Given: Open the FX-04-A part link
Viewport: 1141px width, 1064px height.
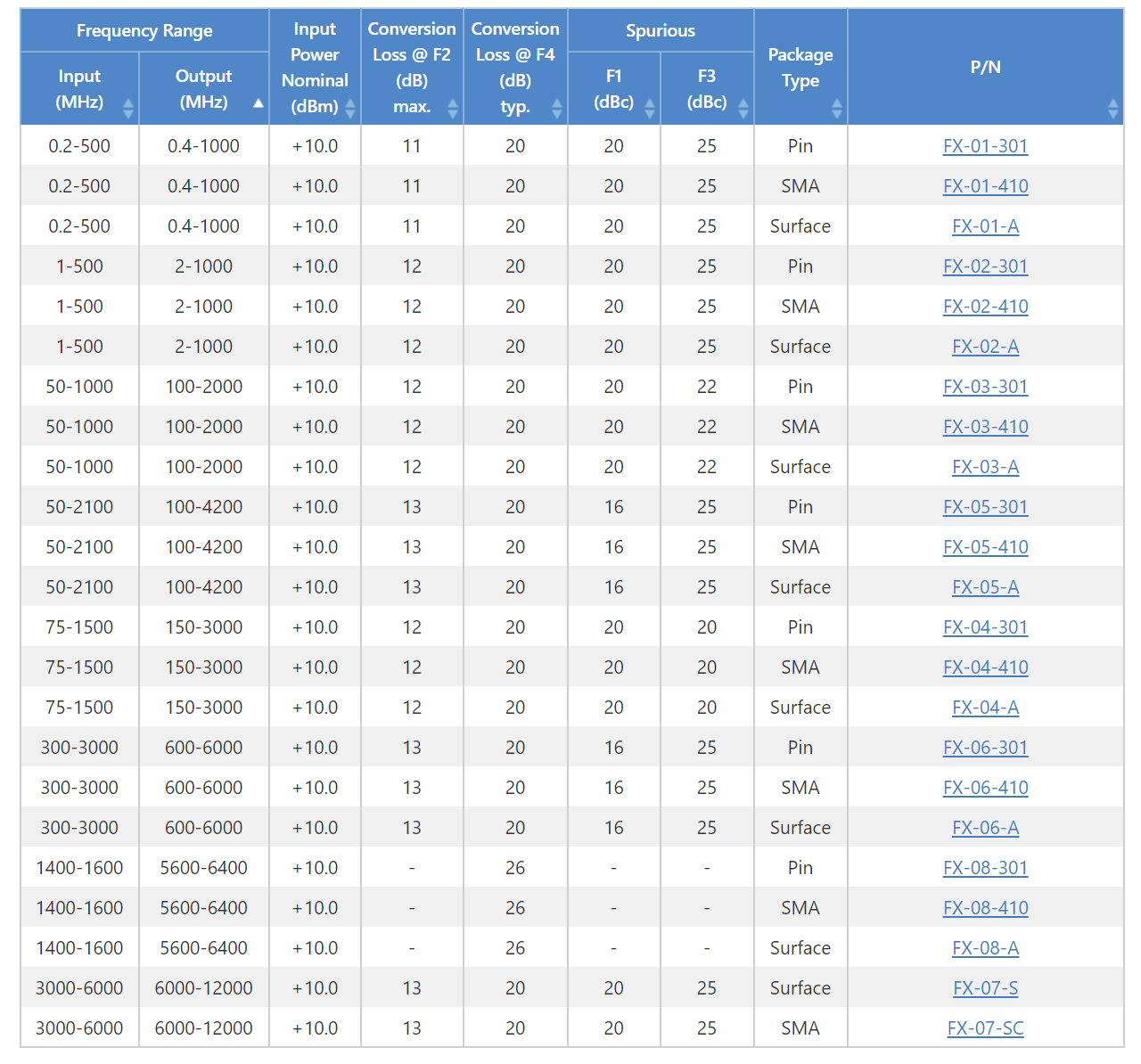Looking at the screenshot, I should click(985, 708).
